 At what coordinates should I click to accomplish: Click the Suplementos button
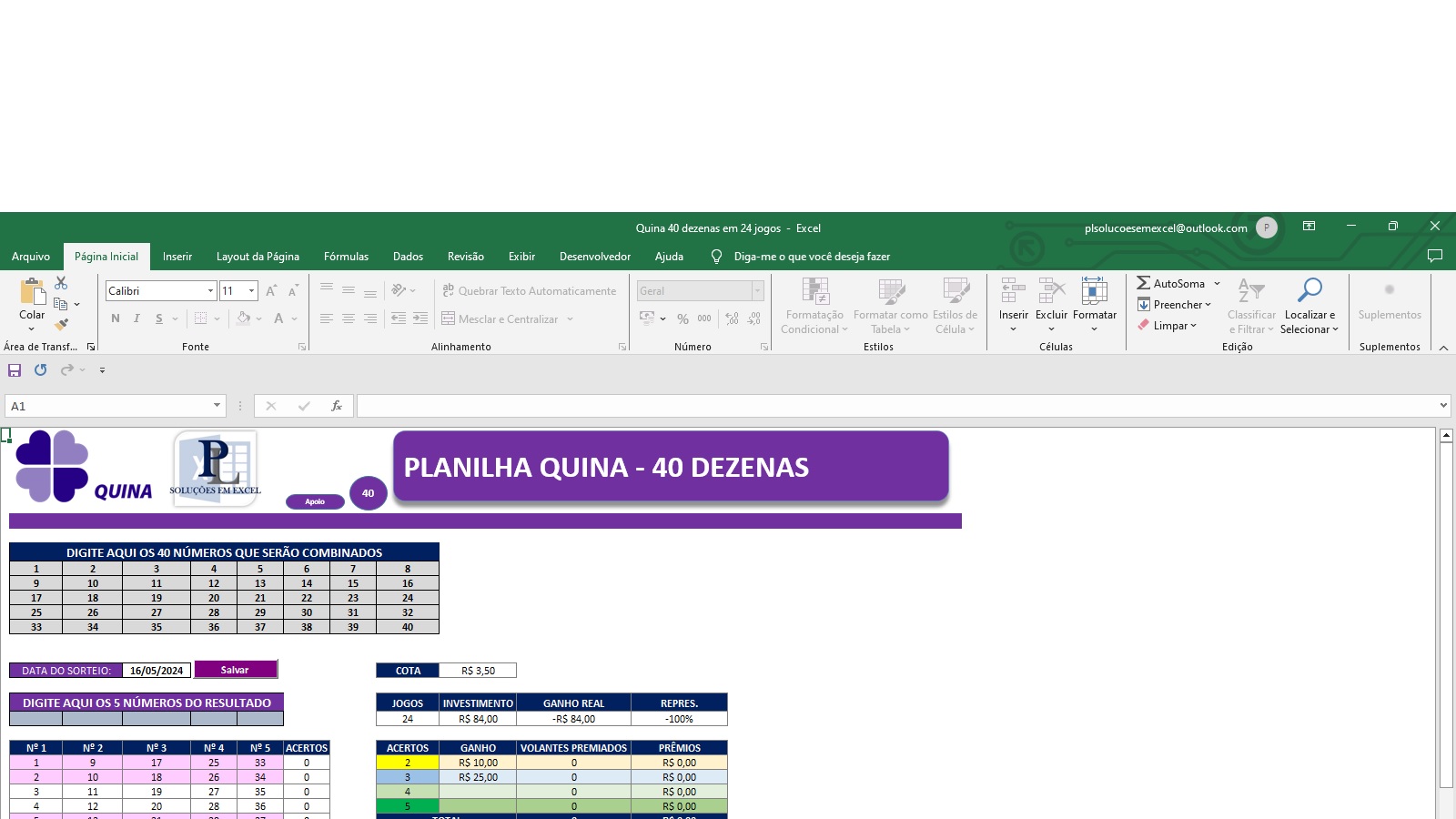1390,300
